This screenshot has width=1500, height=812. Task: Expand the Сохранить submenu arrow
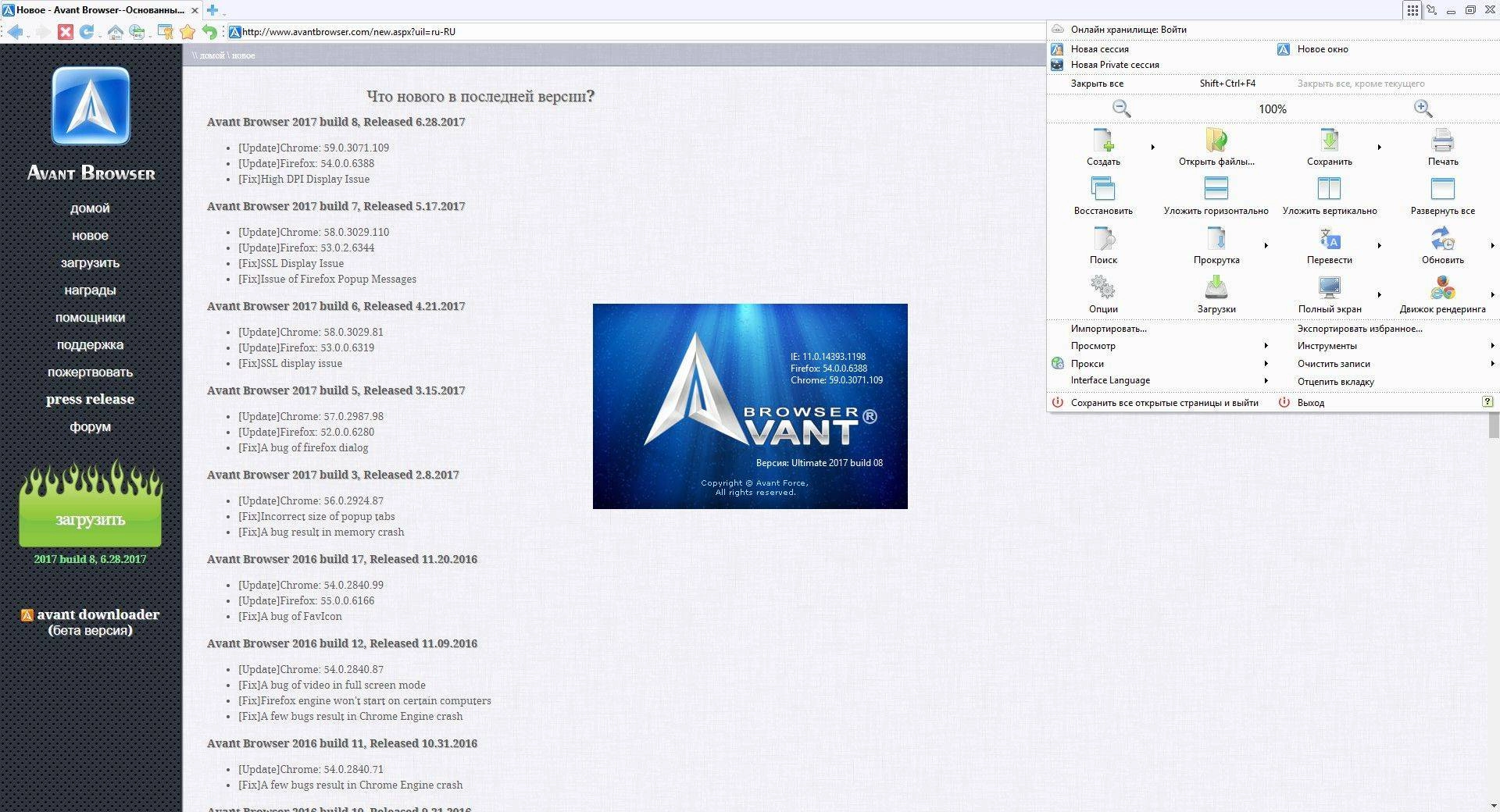[x=1379, y=147]
